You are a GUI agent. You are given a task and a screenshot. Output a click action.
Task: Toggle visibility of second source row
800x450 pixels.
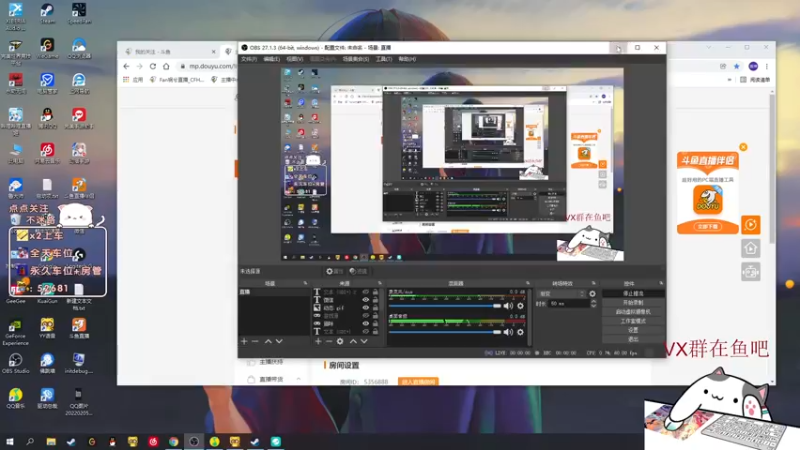(365, 300)
